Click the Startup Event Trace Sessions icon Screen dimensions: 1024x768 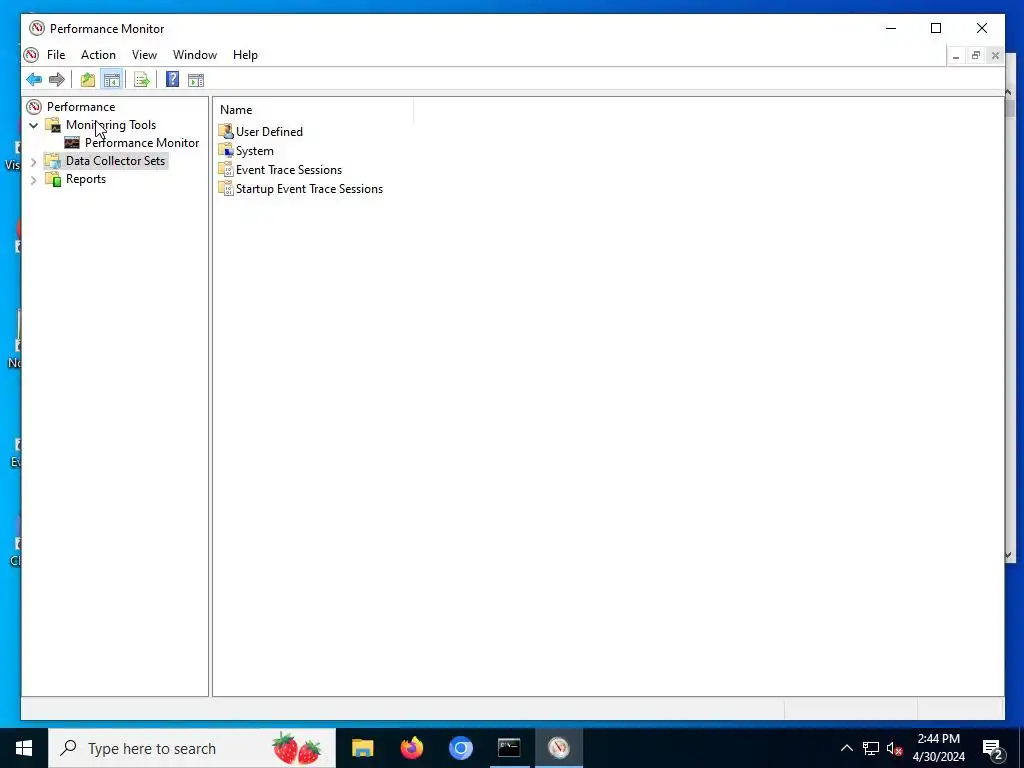226,189
